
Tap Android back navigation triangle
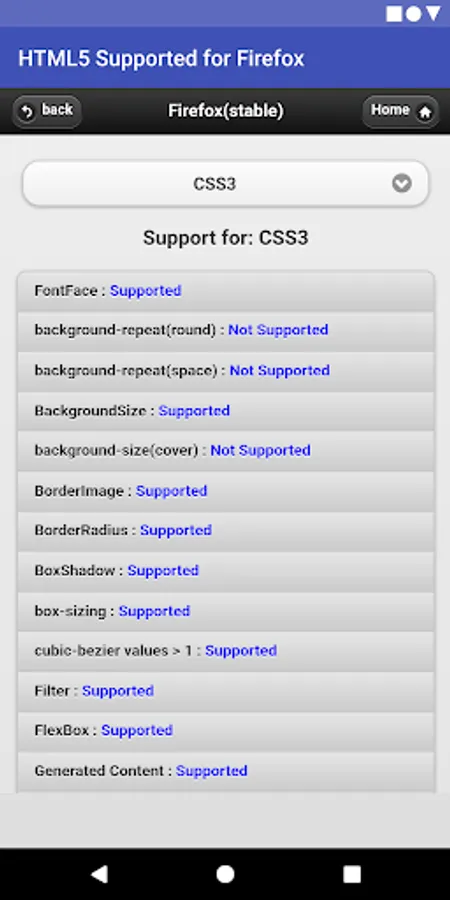(99, 874)
